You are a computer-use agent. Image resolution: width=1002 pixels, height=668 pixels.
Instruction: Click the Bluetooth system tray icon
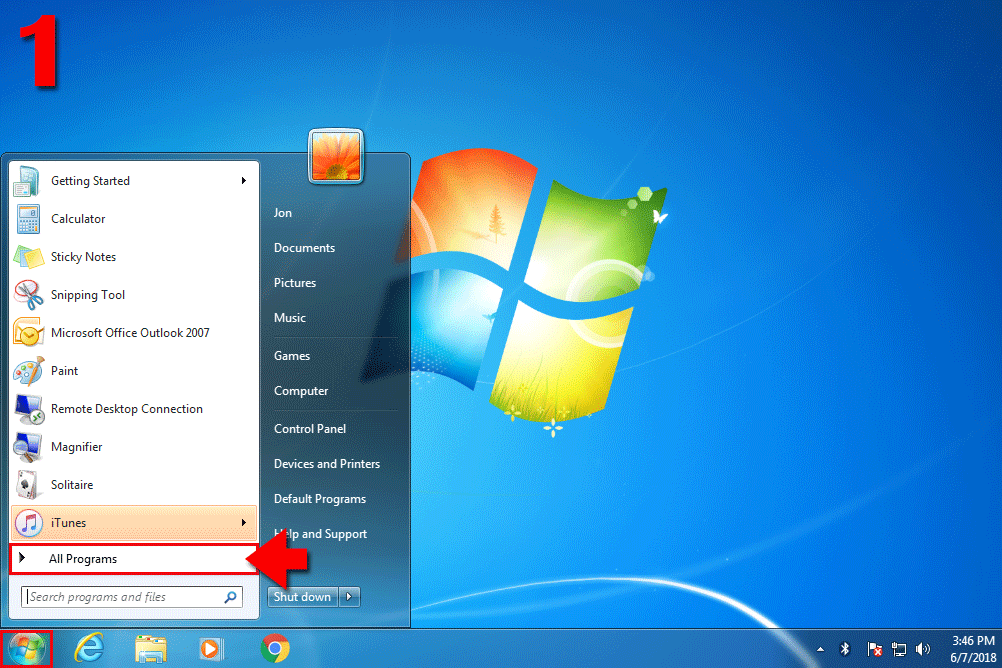pos(845,649)
